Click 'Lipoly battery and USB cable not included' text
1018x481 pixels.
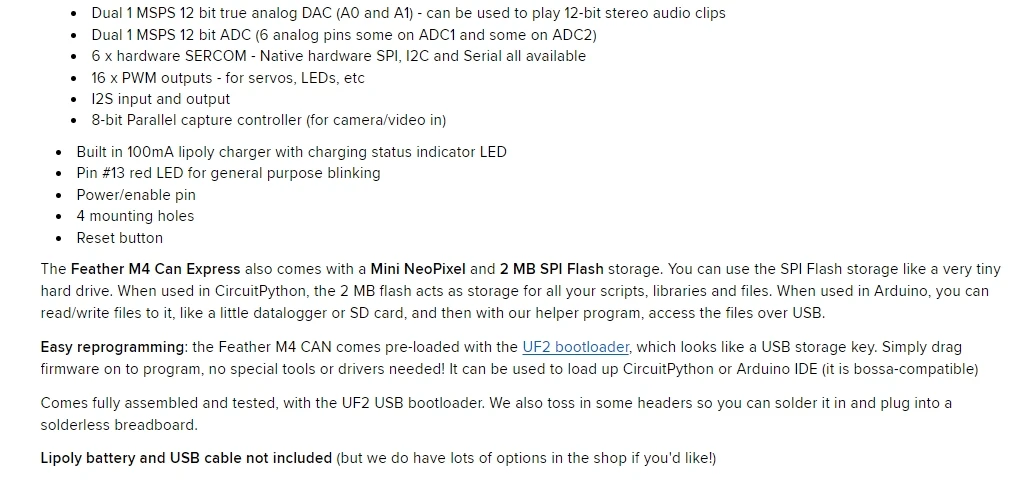[x=186, y=458]
